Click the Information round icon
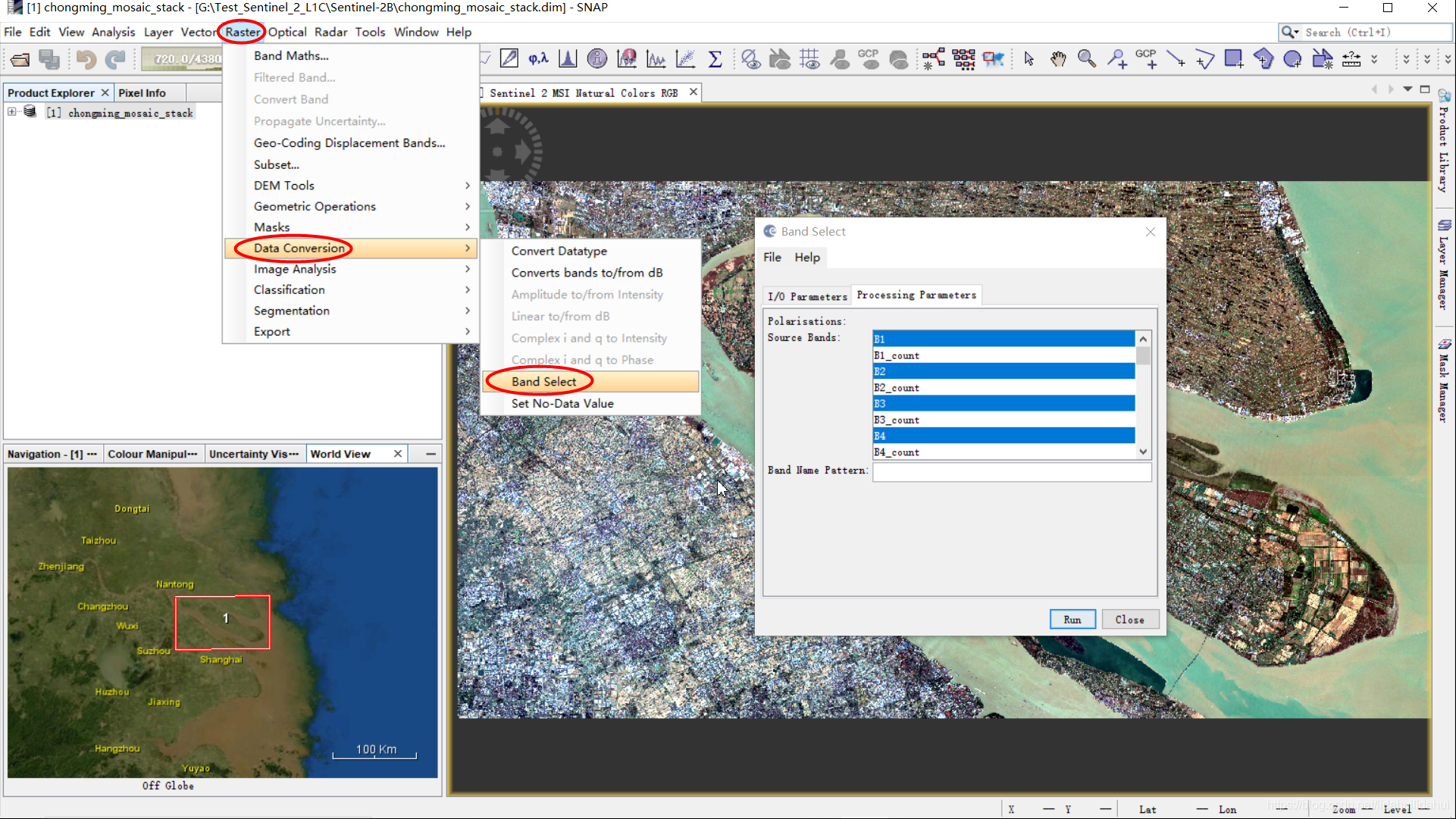1456x819 pixels. coord(597,59)
